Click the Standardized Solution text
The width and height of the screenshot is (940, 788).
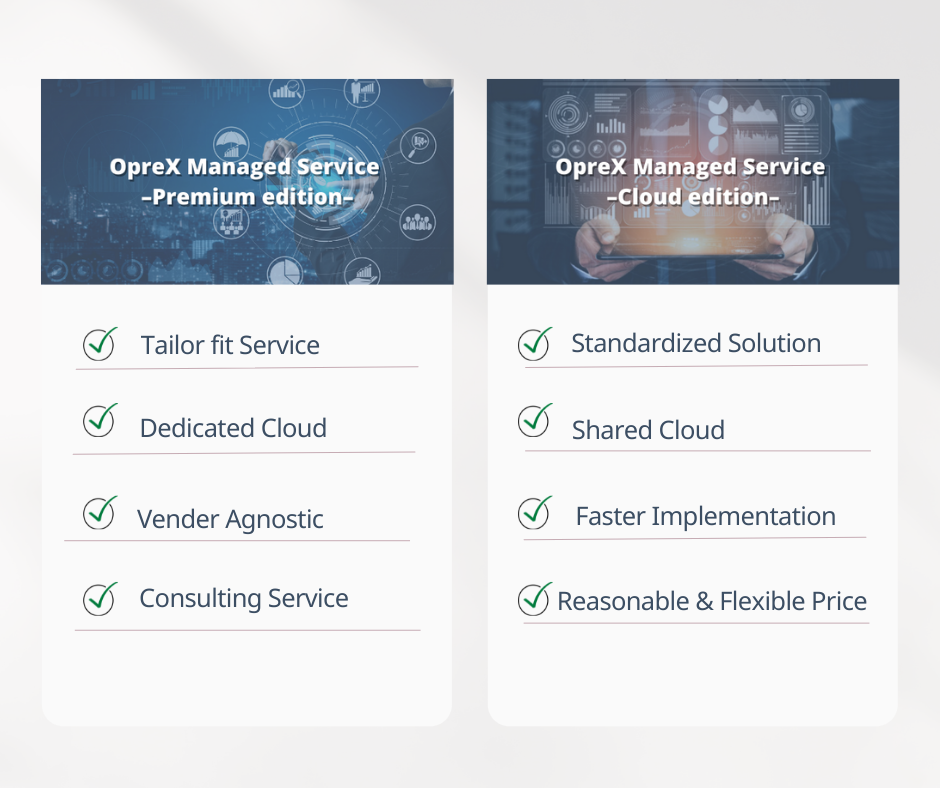point(696,343)
